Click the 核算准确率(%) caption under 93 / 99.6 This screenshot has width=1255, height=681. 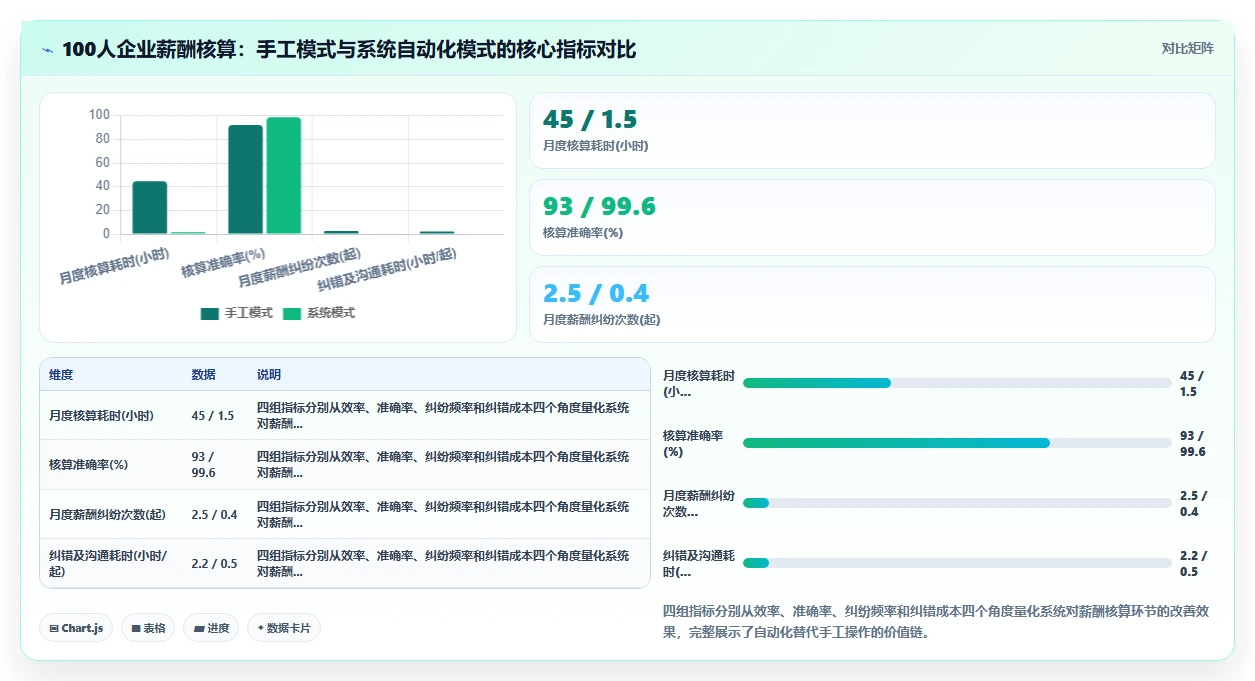click(x=583, y=233)
